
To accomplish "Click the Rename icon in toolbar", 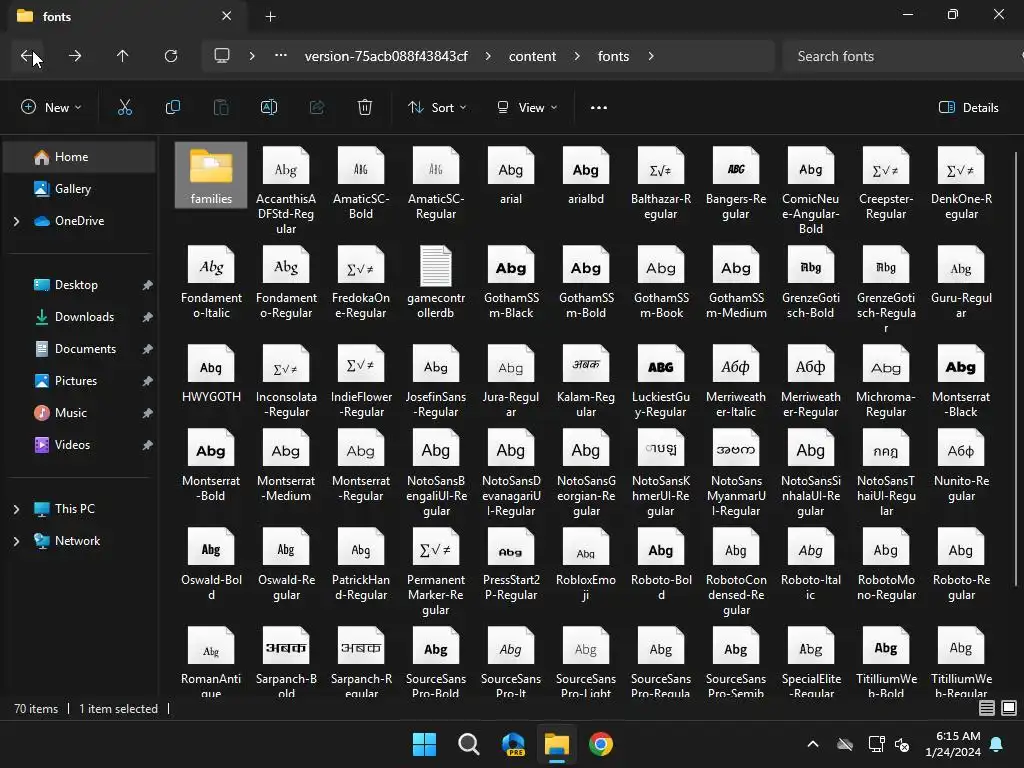I will point(269,108).
